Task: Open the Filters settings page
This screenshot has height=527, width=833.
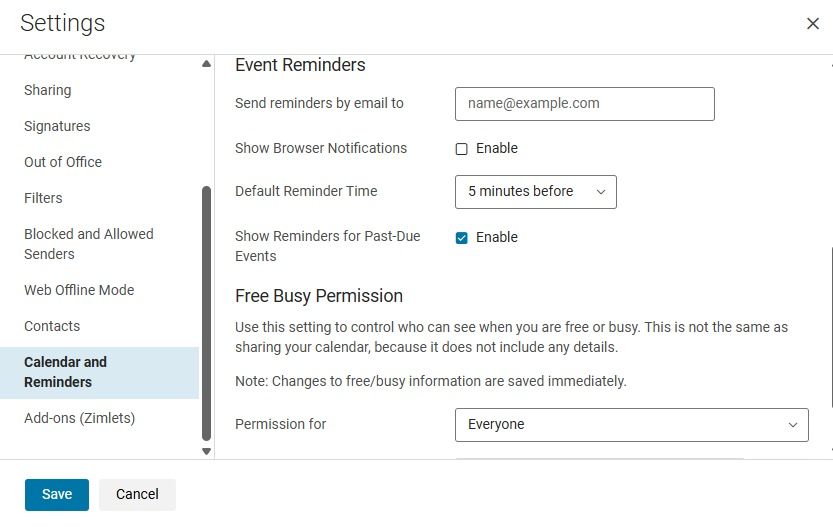Action: click(43, 198)
